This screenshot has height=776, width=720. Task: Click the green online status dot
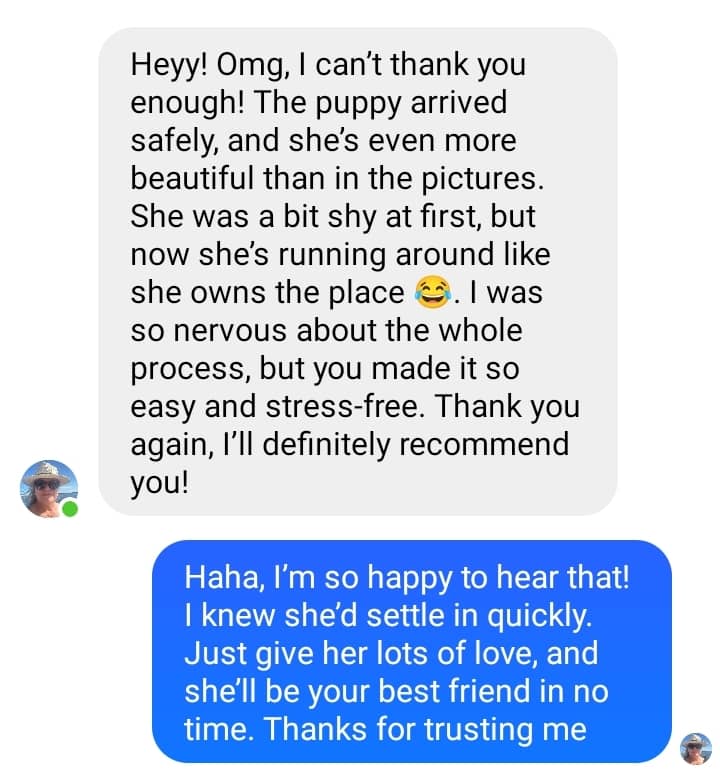tap(70, 509)
